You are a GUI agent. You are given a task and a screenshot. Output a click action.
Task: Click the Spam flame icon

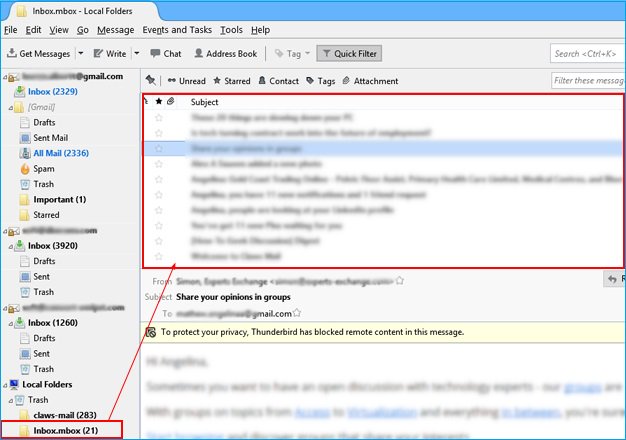pyautogui.click(x=25, y=169)
